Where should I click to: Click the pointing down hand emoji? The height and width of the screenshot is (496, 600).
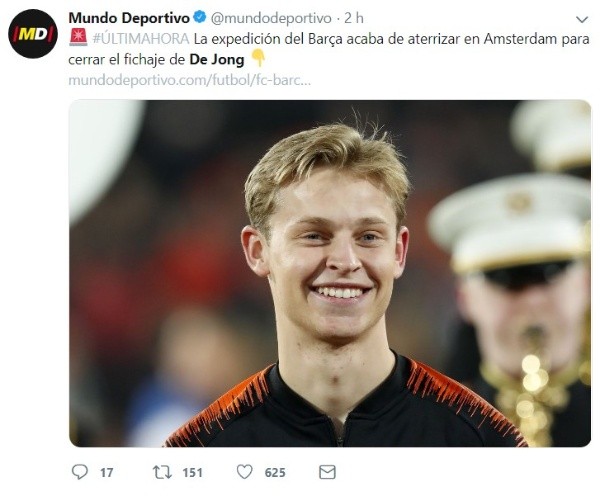258,58
